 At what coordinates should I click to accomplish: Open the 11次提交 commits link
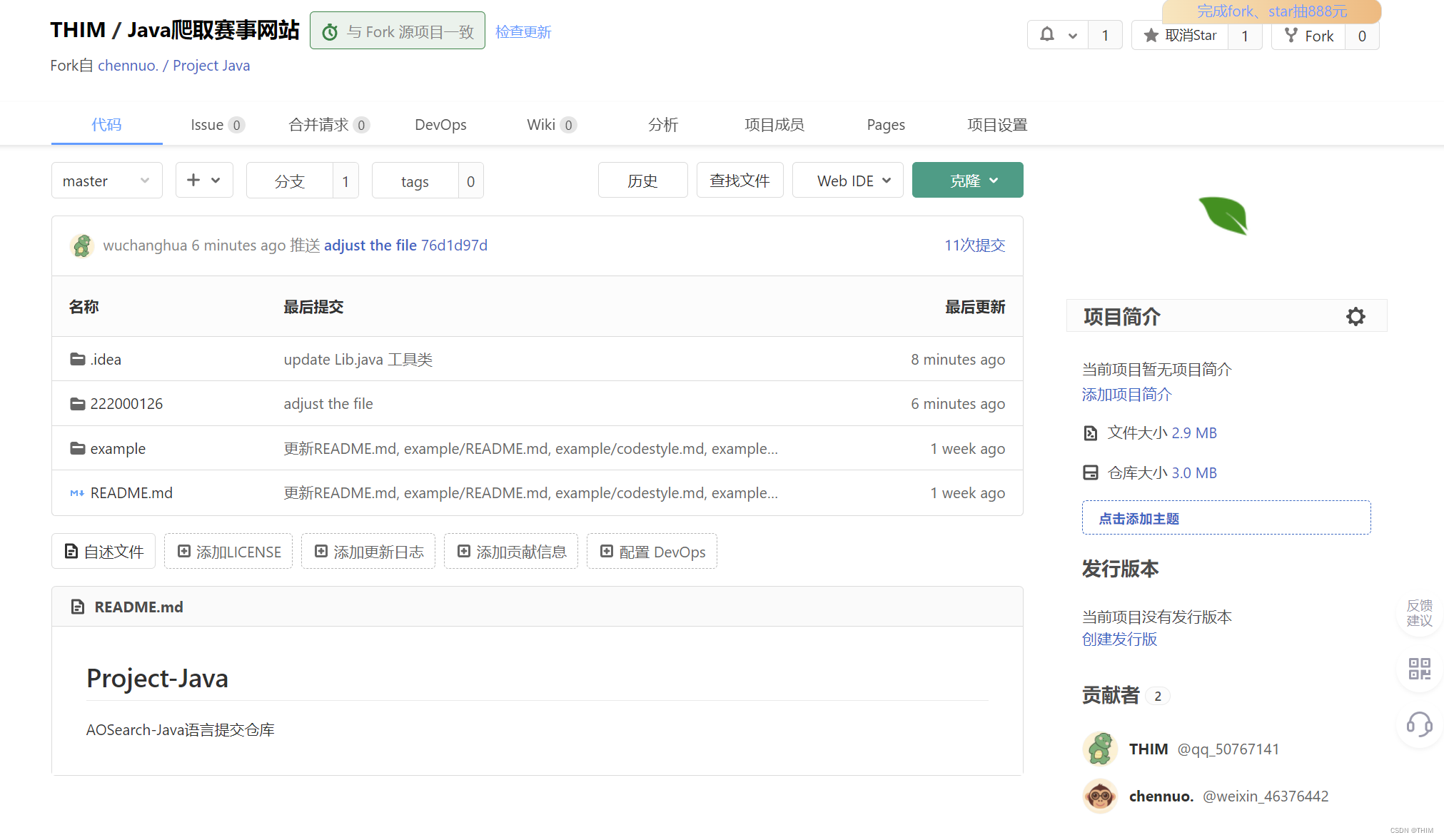click(x=974, y=246)
